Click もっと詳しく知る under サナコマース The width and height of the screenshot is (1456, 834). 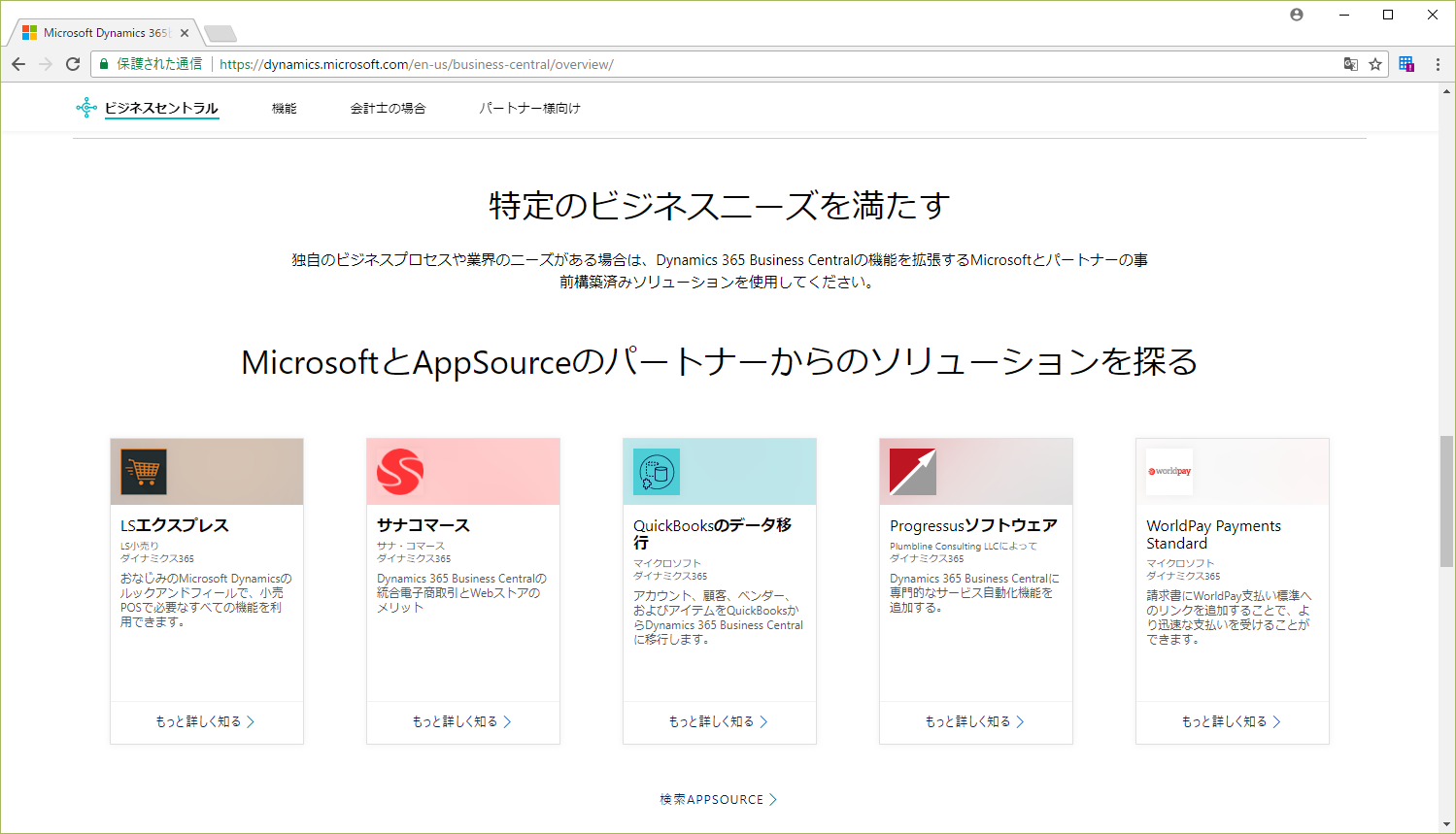click(461, 721)
